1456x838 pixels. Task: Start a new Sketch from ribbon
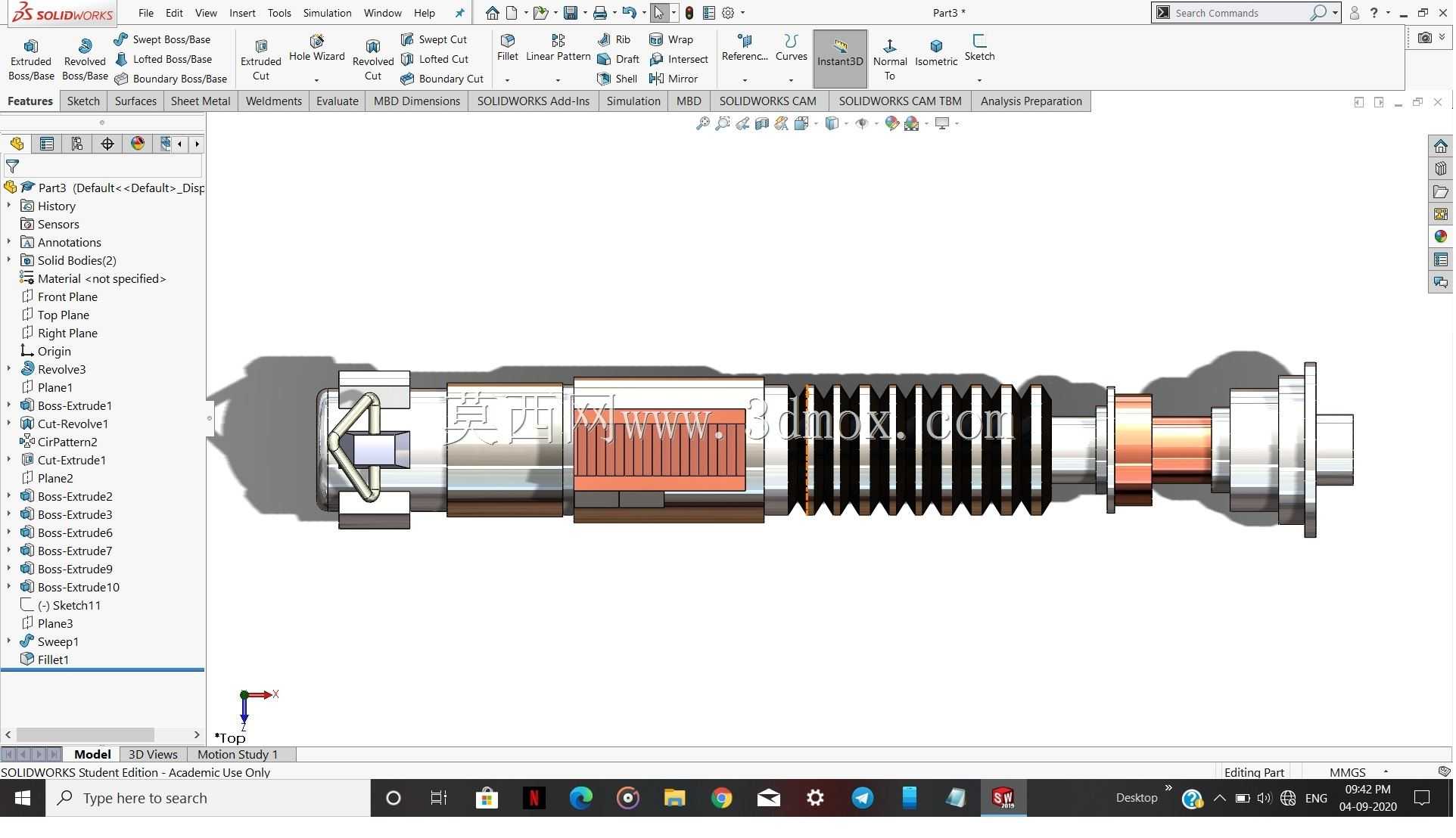coord(979,48)
